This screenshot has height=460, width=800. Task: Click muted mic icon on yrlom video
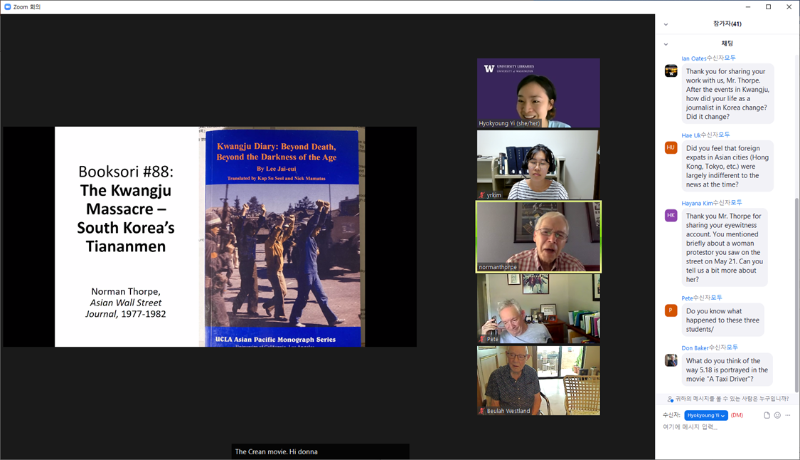482,195
